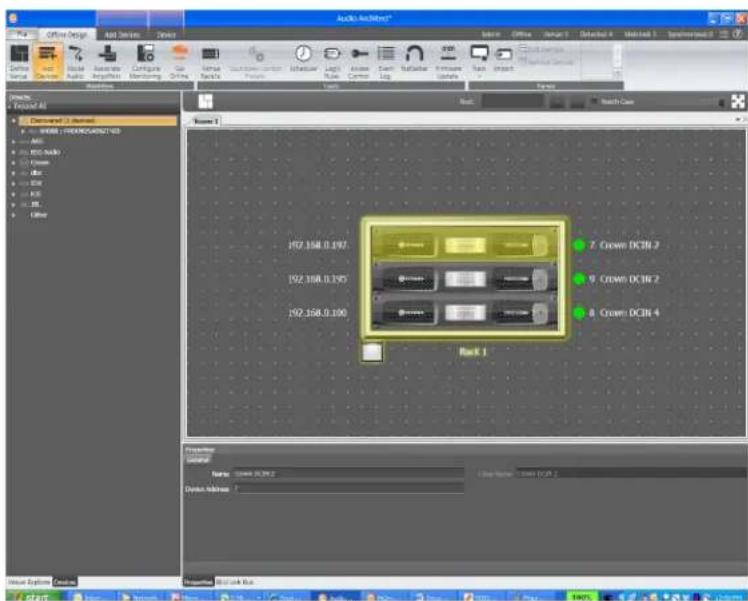Screen dimensions: 748x601
Task: Switch to the Add Devices ribbon tab
Action: [x=122, y=35]
